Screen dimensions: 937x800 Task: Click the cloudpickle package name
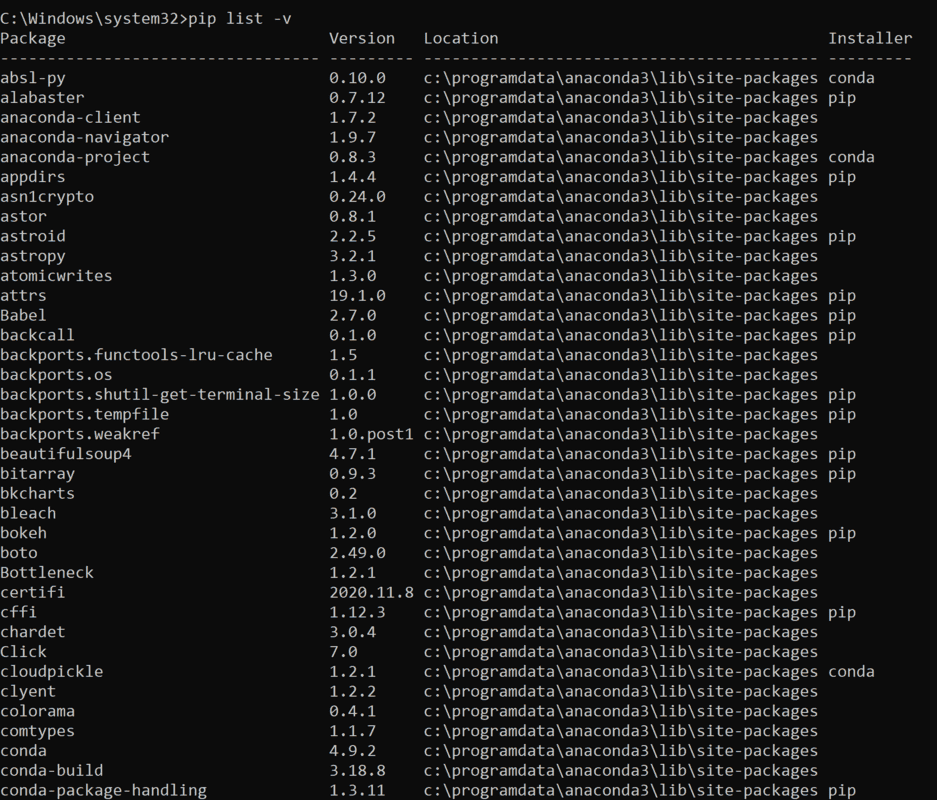pyautogui.click(x=51, y=672)
